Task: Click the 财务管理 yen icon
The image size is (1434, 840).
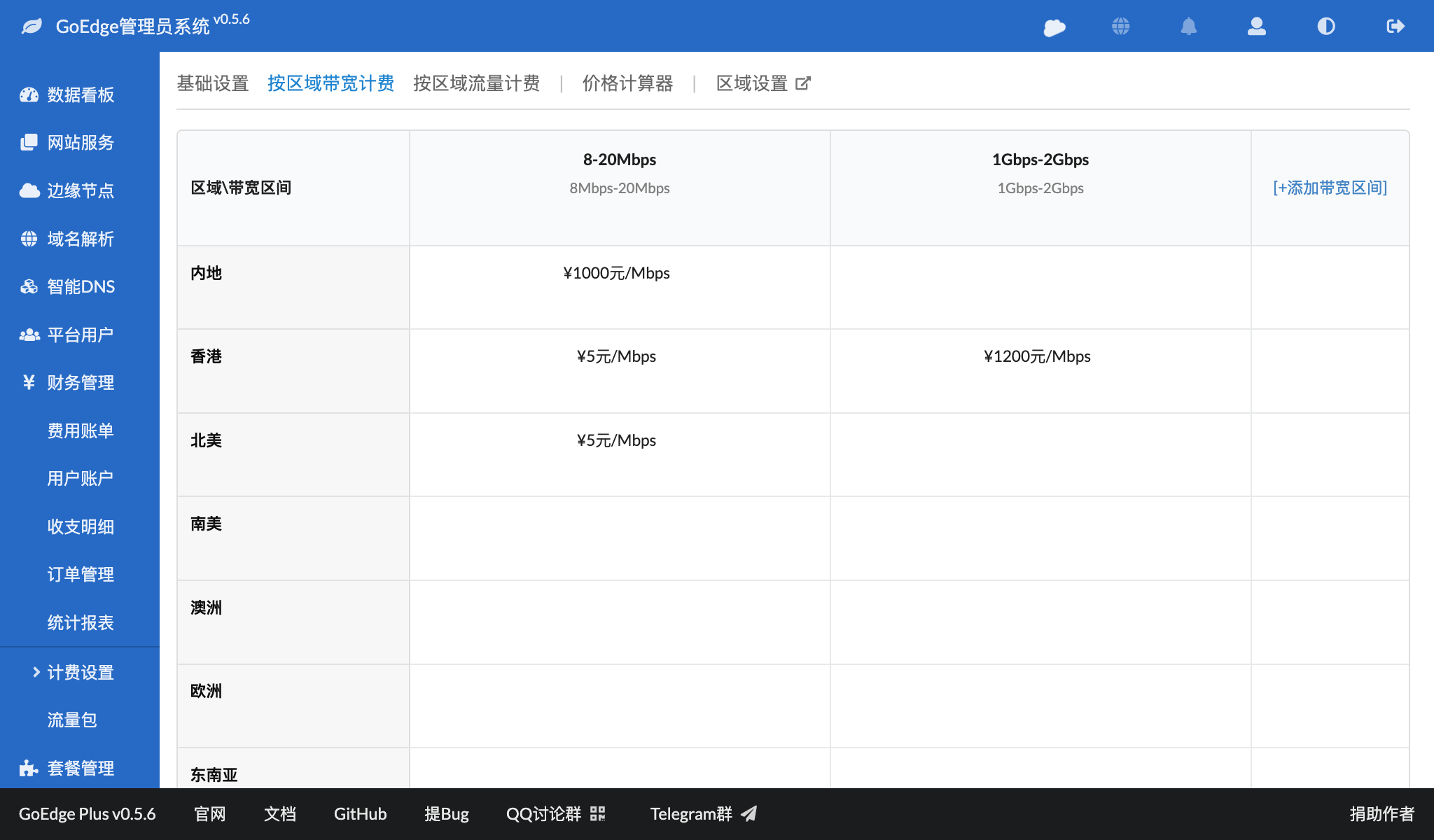Action: click(x=29, y=382)
